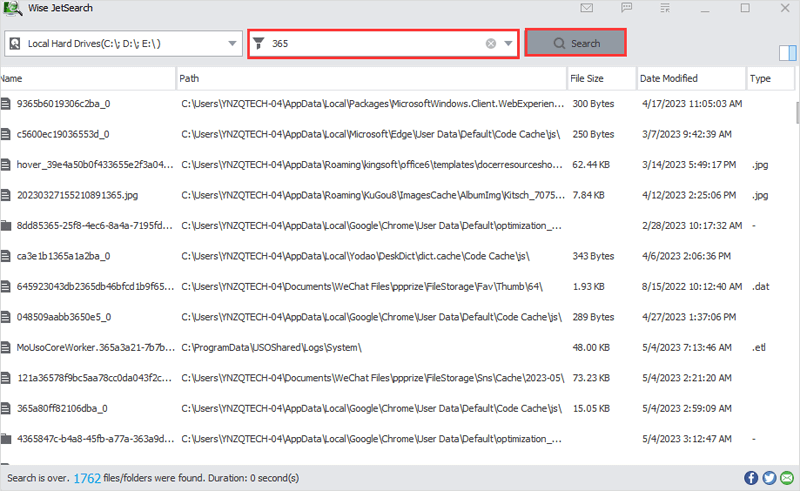Click the 48.00 KB file size cell

[x=591, y=348]
